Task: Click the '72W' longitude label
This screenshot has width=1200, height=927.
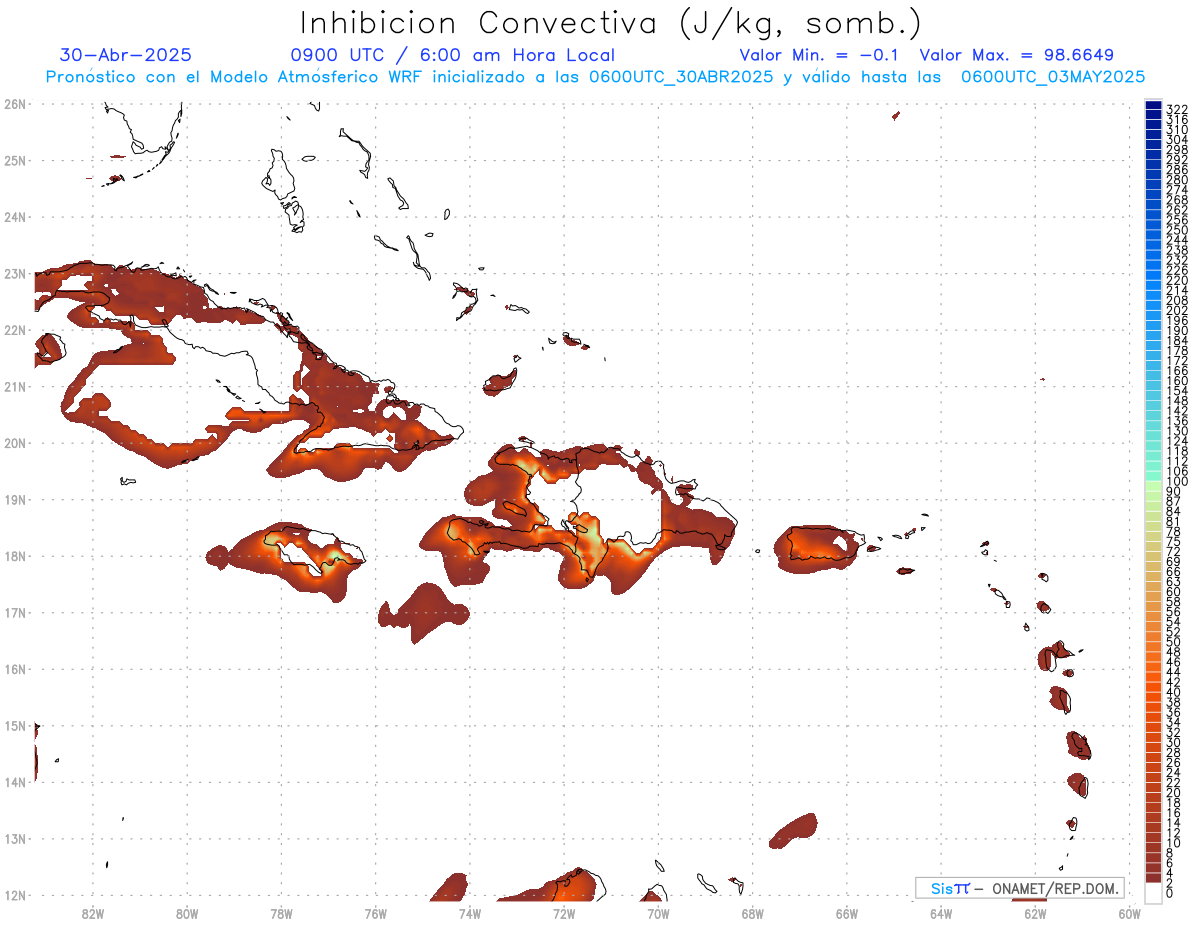Action: pos(564,913)
